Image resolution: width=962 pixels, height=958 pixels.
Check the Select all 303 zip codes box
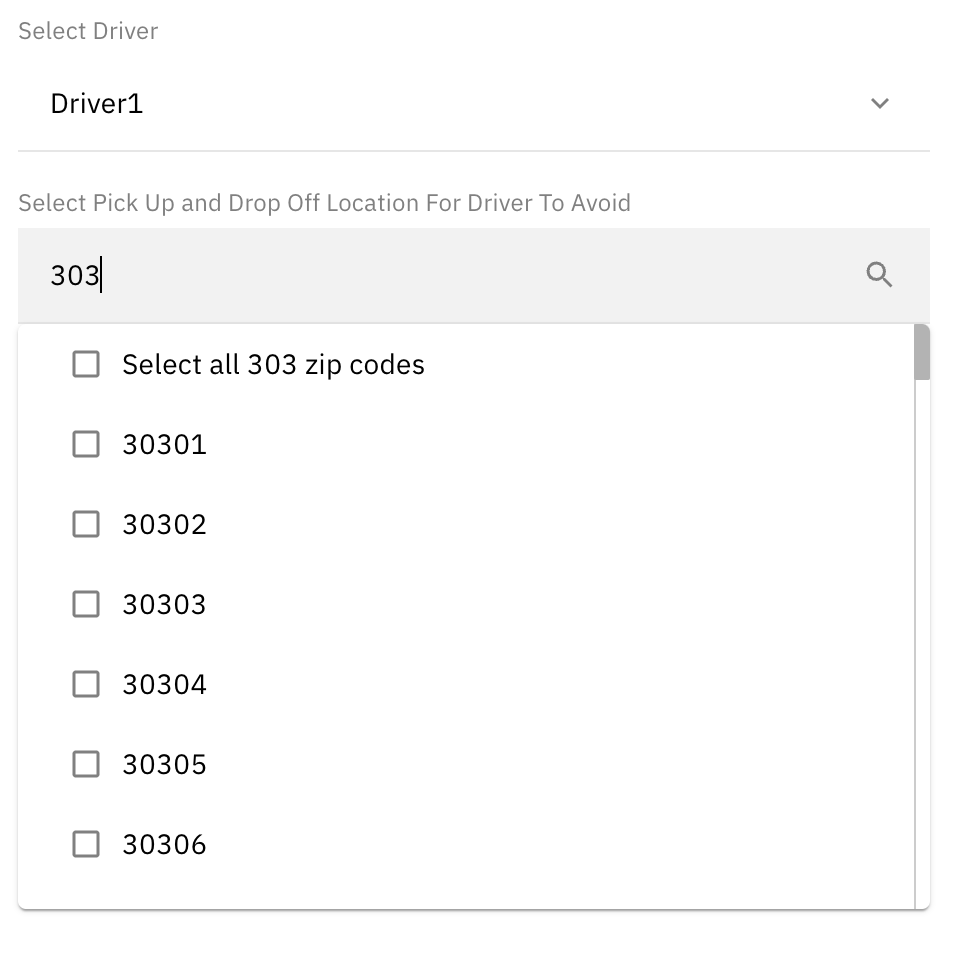(85, 364)
